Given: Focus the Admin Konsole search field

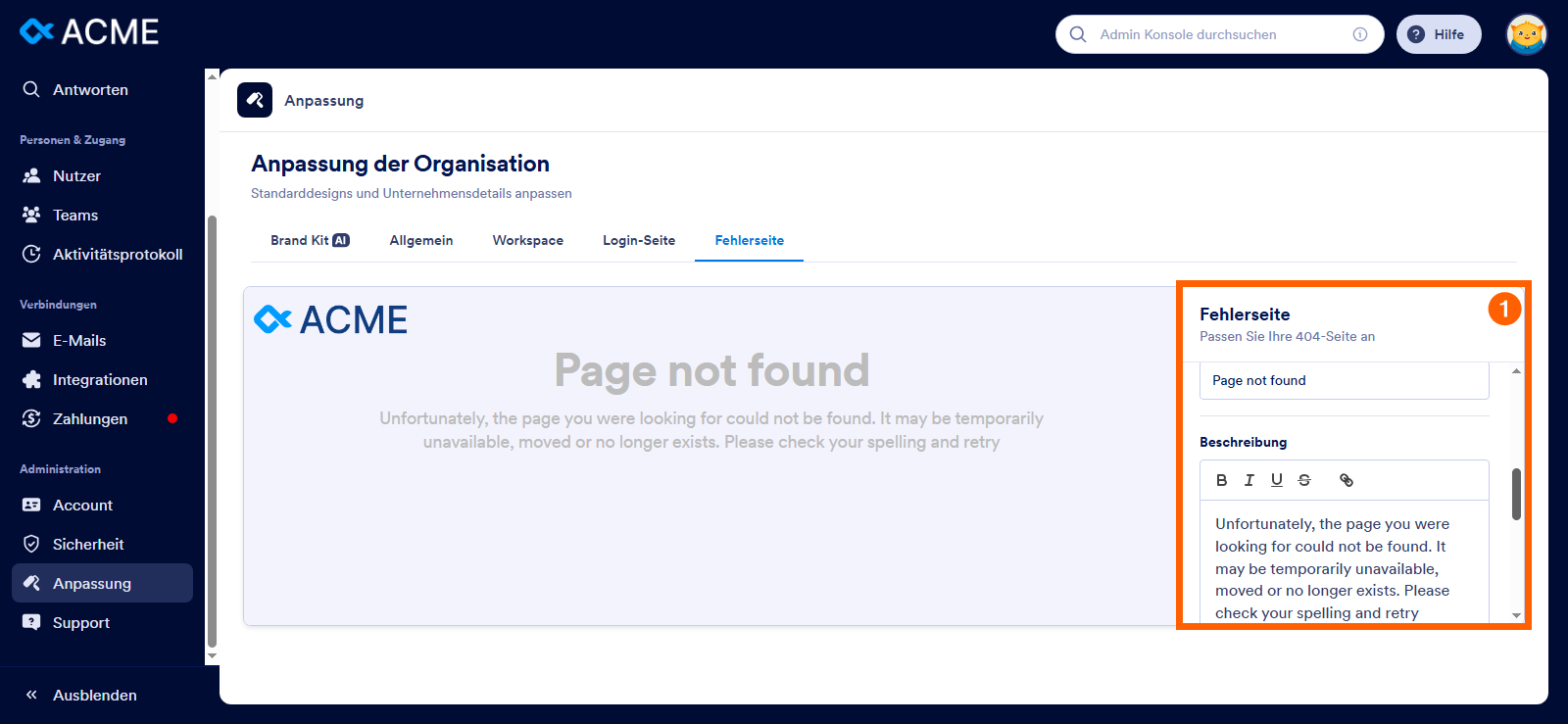Looking at the screenshot, I should tap(1220, 34).
